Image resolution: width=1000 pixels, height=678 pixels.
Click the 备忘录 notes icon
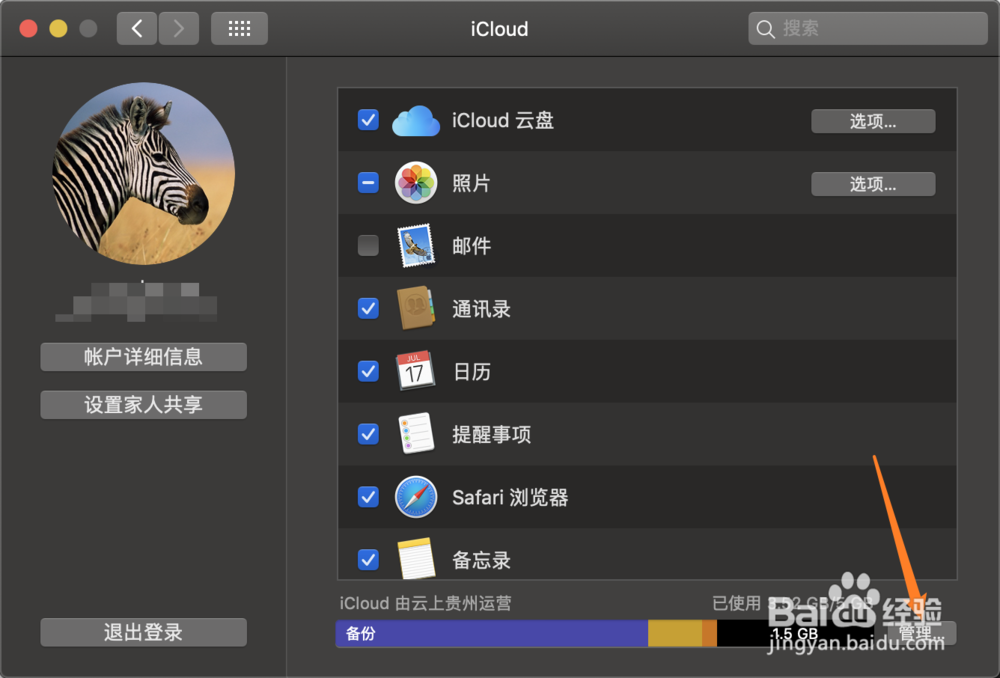[416, 560]
